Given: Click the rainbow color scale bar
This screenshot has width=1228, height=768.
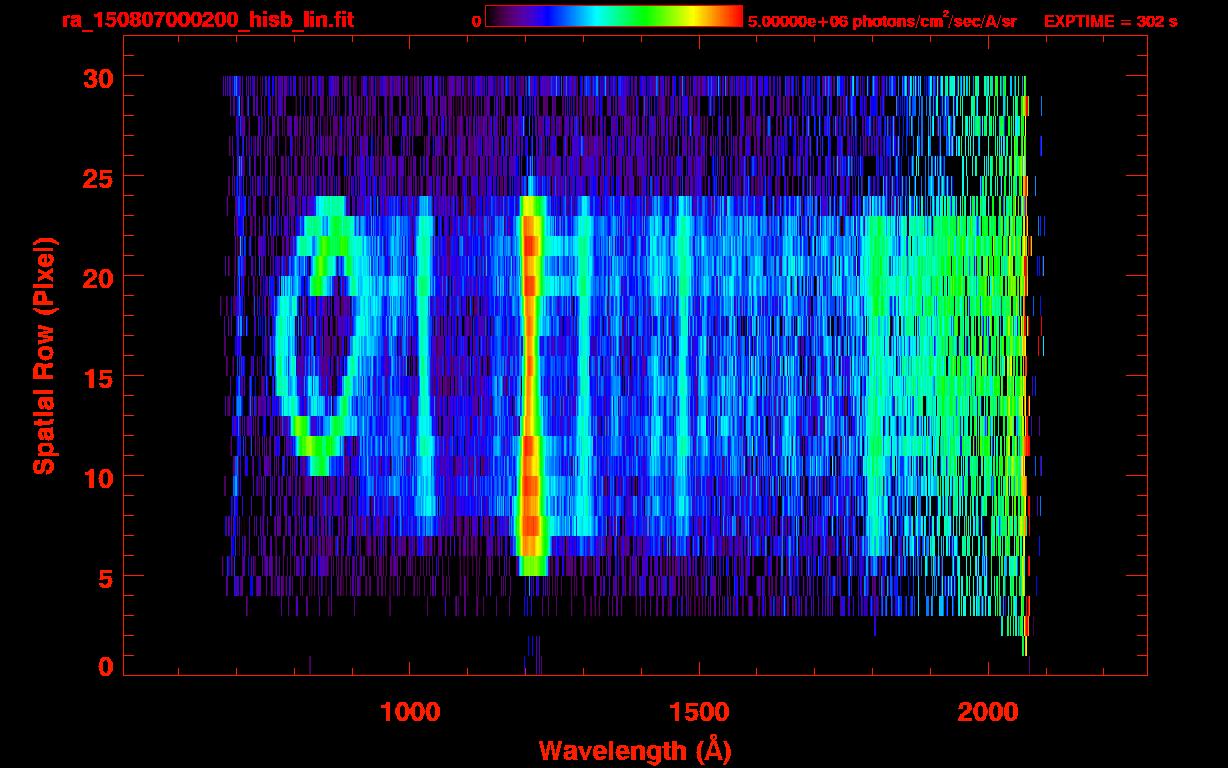Looking at the screenshot, I should tap(614, 17).
